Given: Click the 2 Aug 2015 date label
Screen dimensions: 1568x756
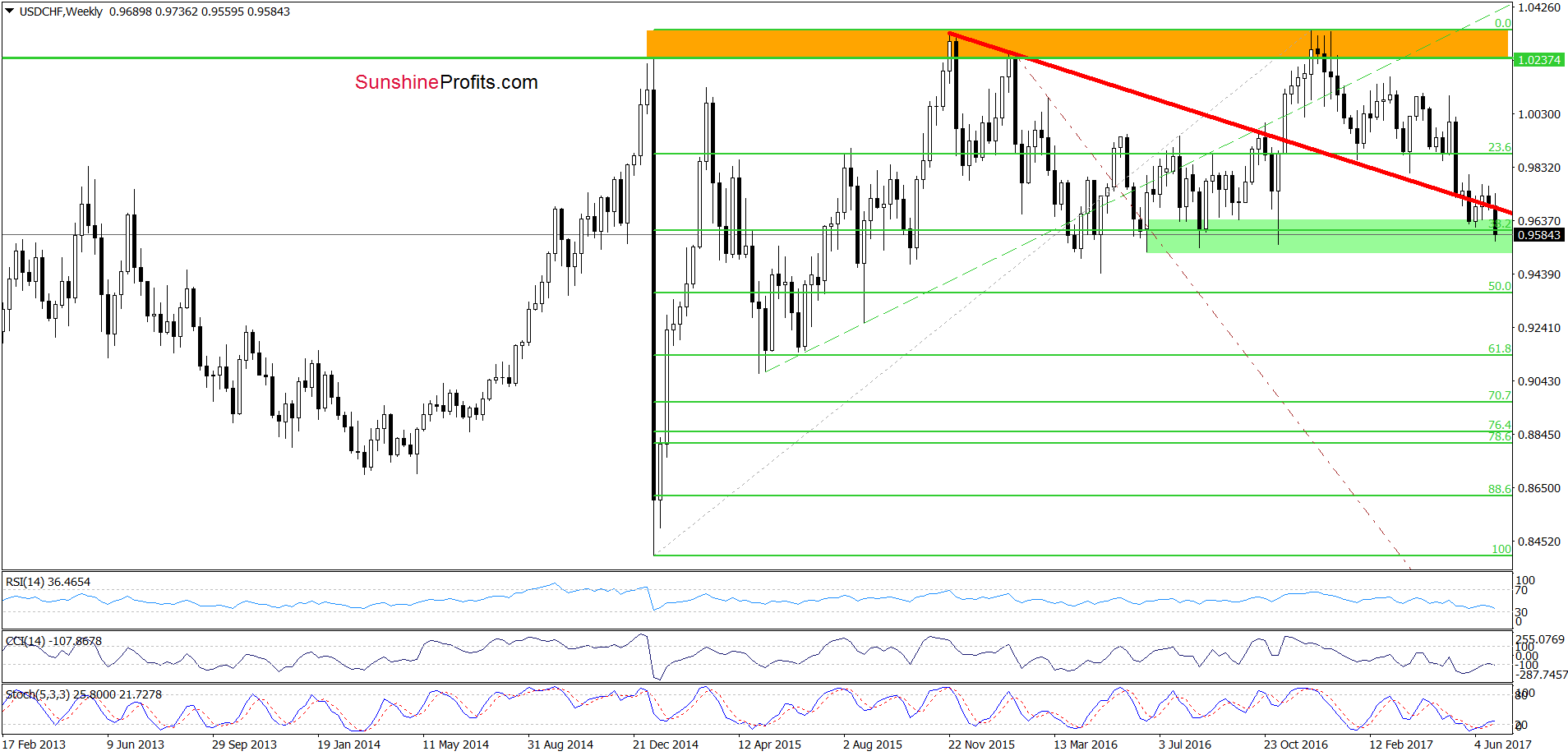Looking at the screenshot, I should [873, 744].
